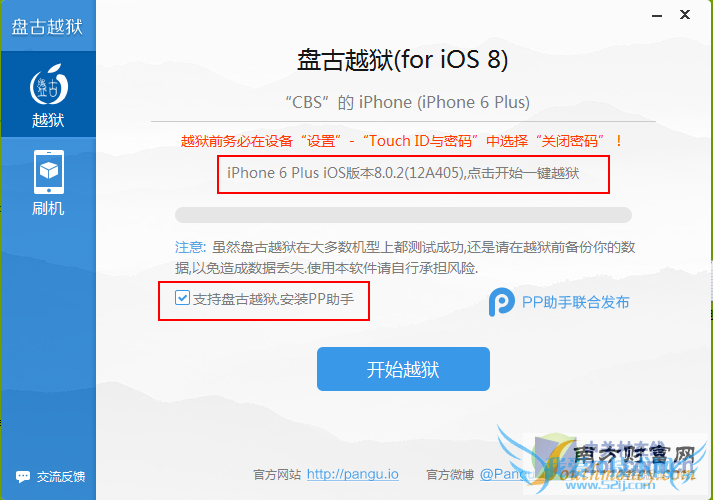Minimize the Pangu jailbreak window

[x=656, y=16]
